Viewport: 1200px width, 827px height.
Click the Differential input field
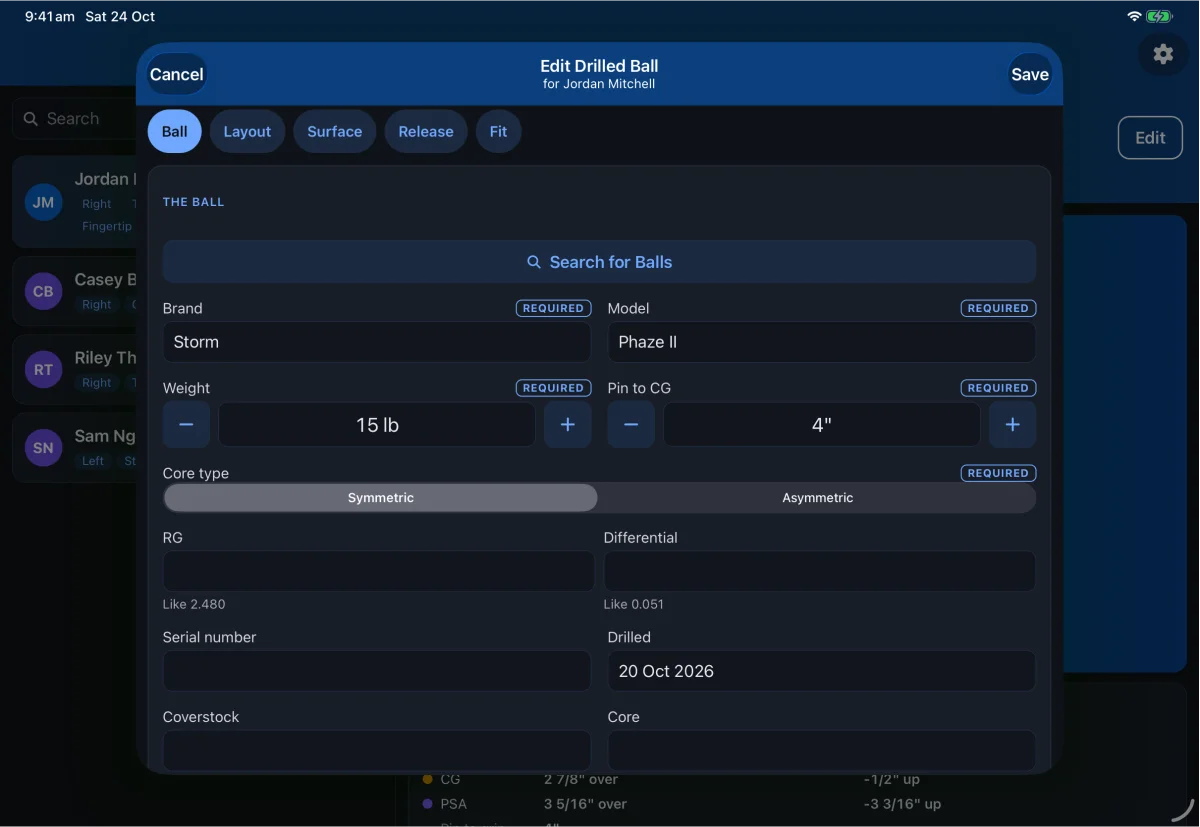(x=820, y=571)
